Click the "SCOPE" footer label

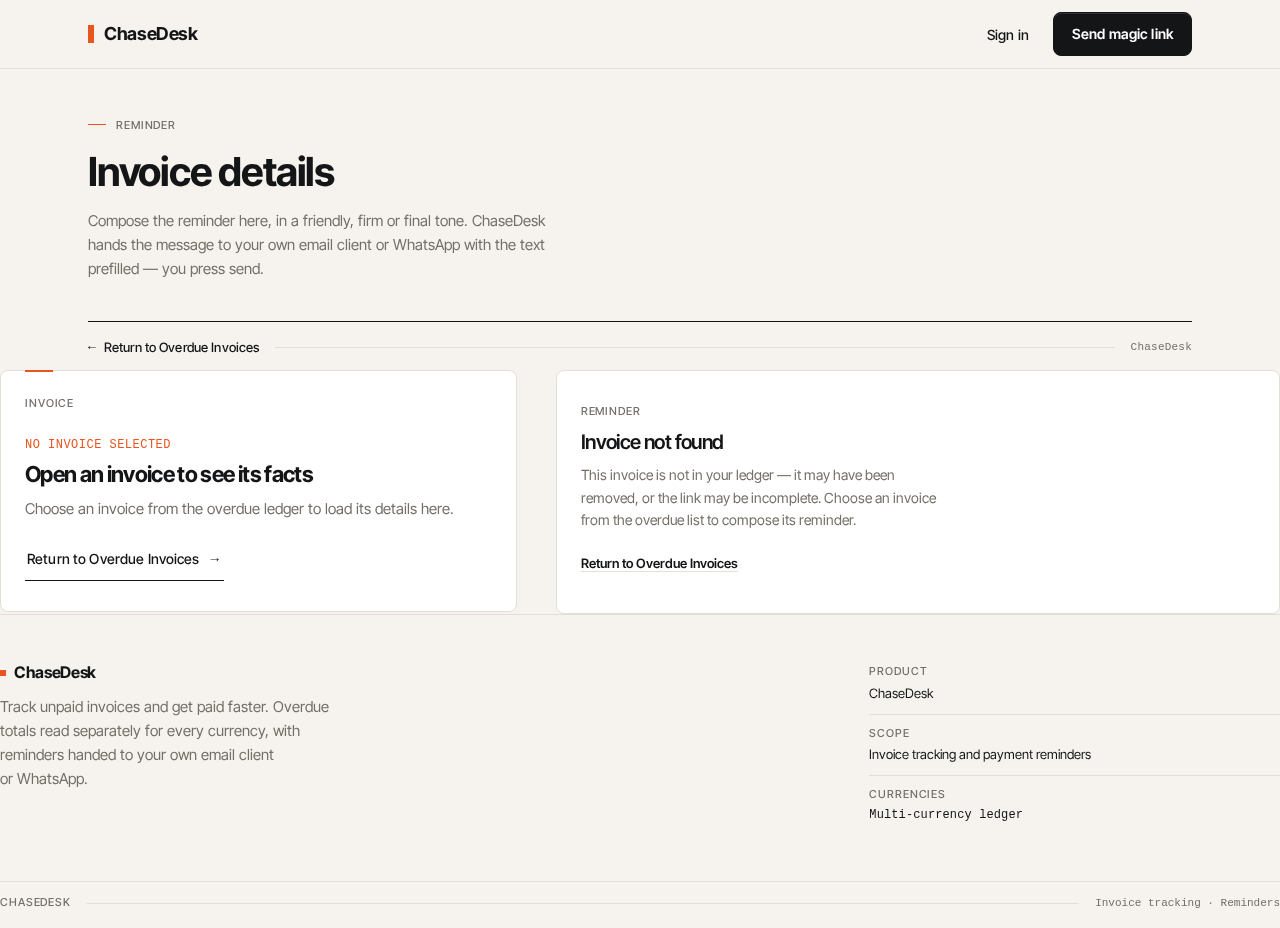click(890, 733)
